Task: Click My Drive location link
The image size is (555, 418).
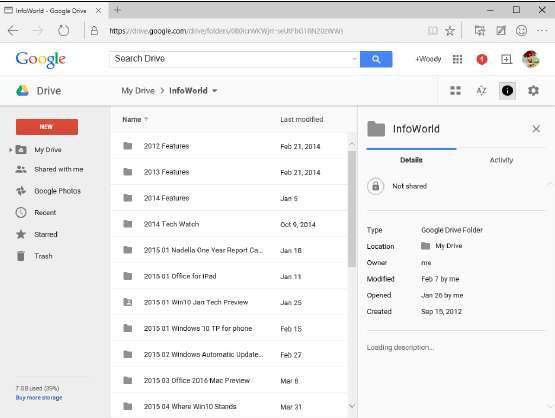Action: click(x=448, y=246)
